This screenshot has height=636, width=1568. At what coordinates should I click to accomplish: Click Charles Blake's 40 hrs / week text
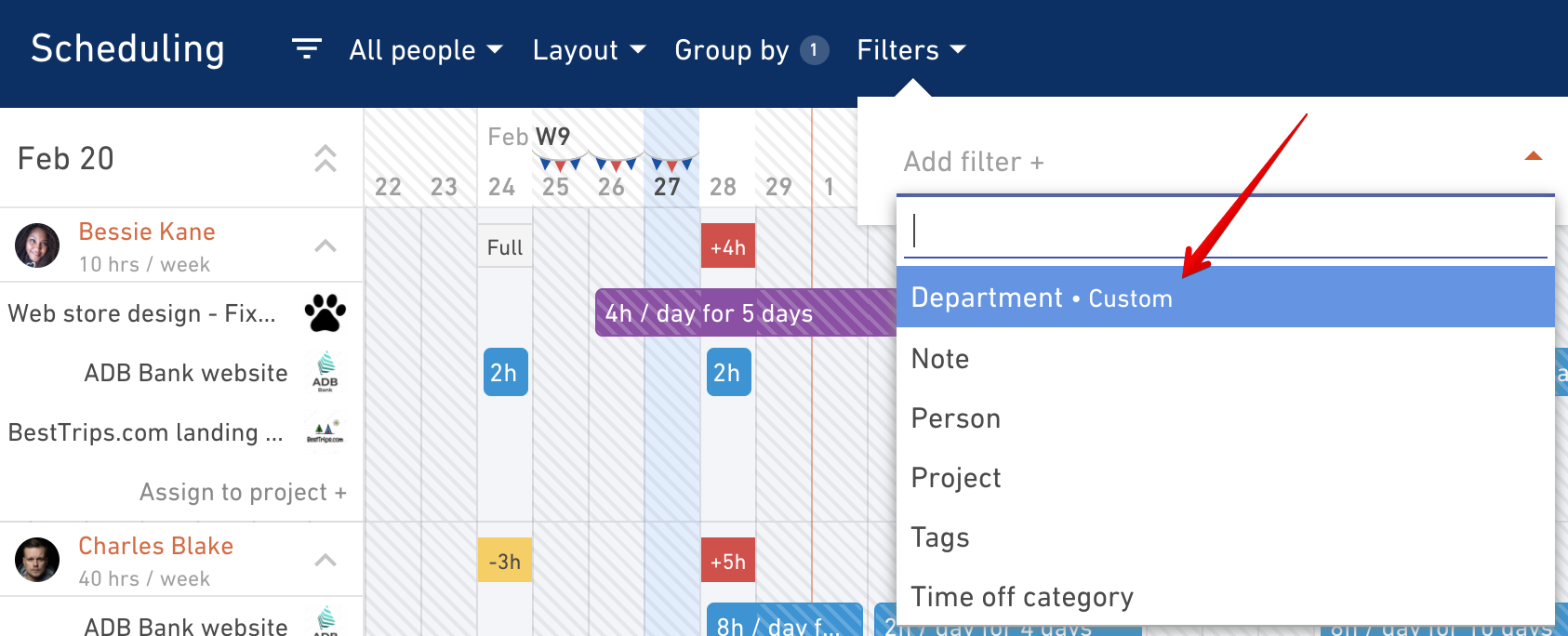click(x=144, y=578)
